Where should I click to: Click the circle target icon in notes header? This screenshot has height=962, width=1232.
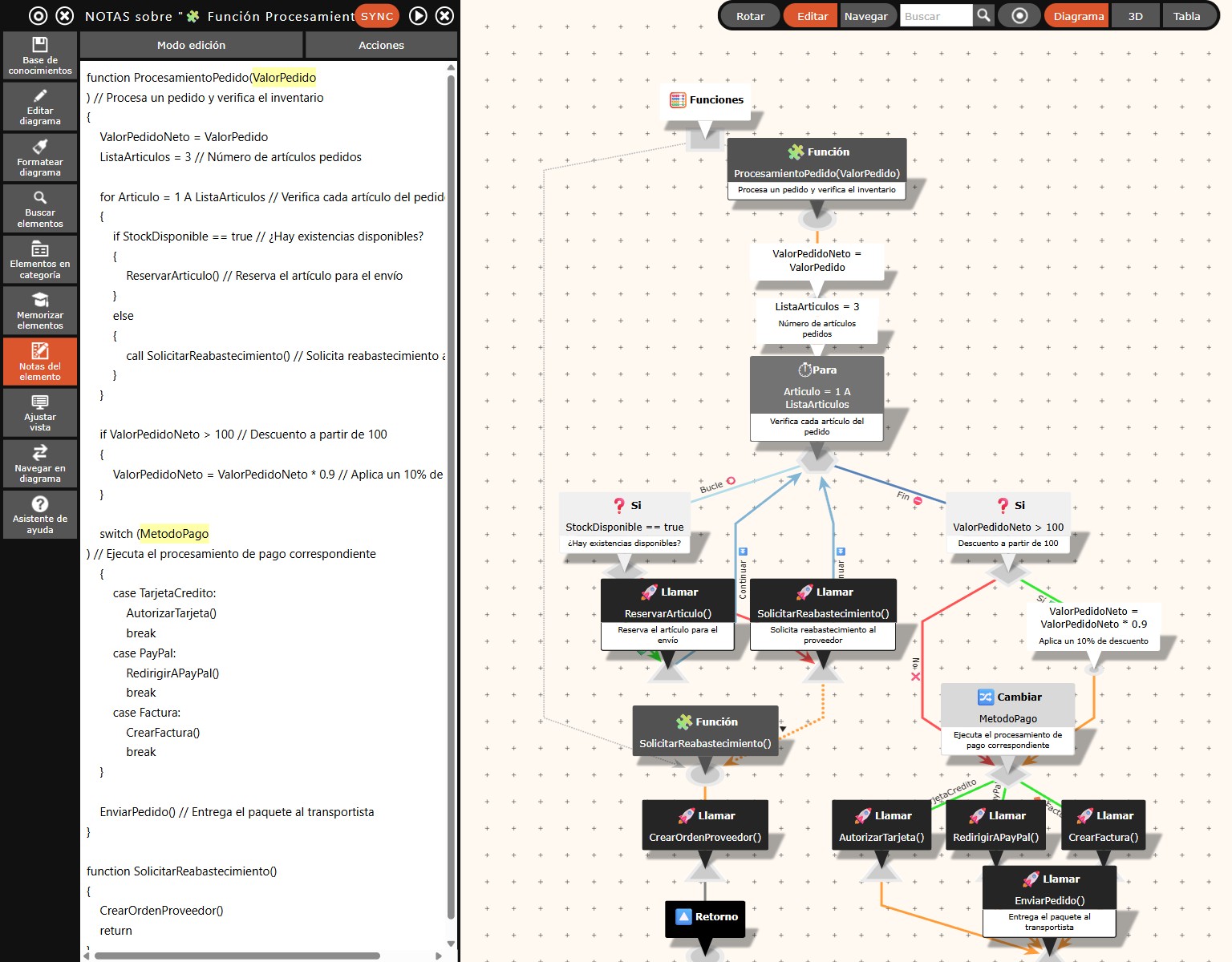[38, 16]
